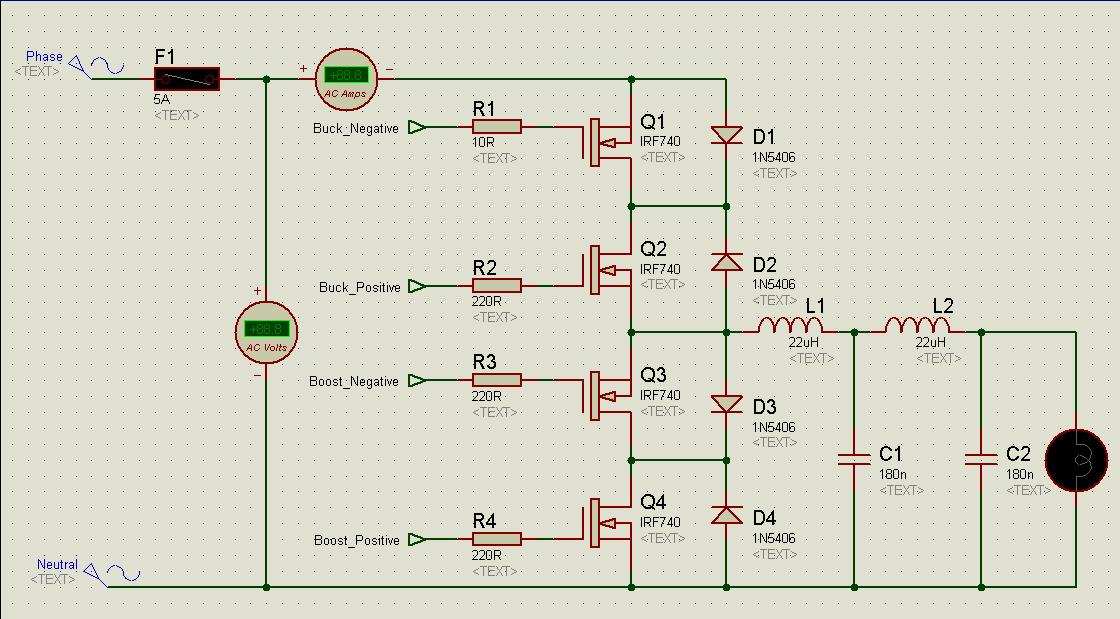1120x619 pixels.
Task: Select the AC Volts voltmeter
Action: click(x=266, y=332)
